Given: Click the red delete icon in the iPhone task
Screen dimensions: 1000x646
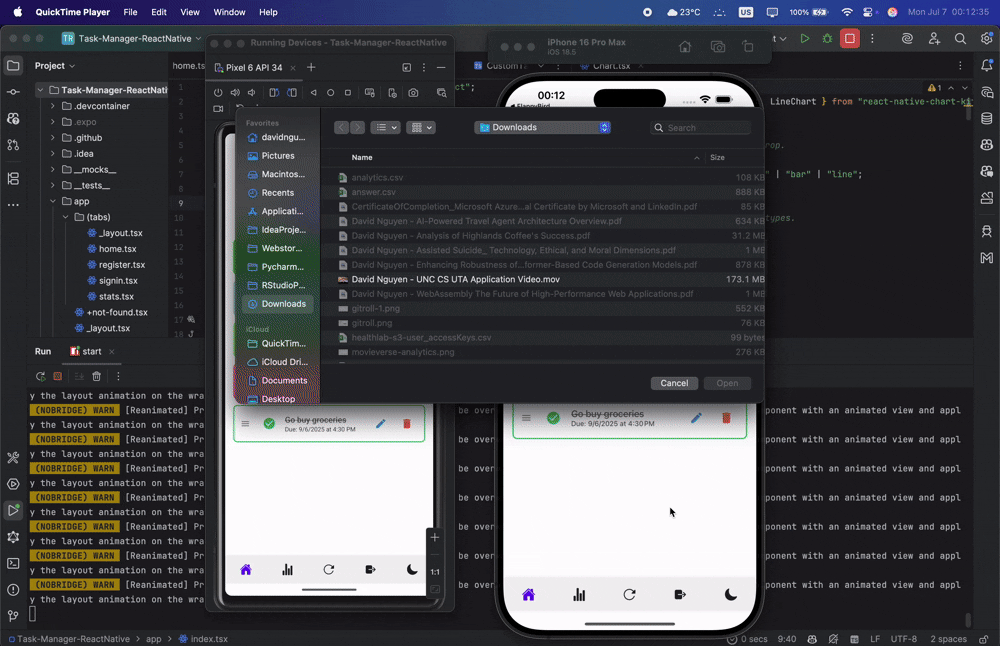Looking at the screenshot, I should 726,418.
